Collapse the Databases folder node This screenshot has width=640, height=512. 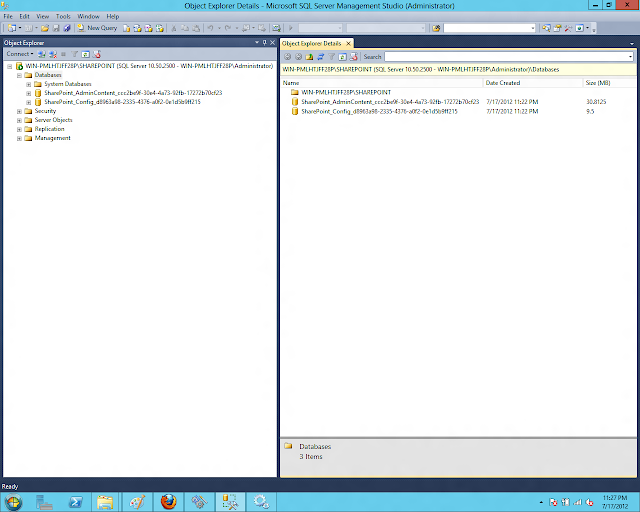coord(19,75)
